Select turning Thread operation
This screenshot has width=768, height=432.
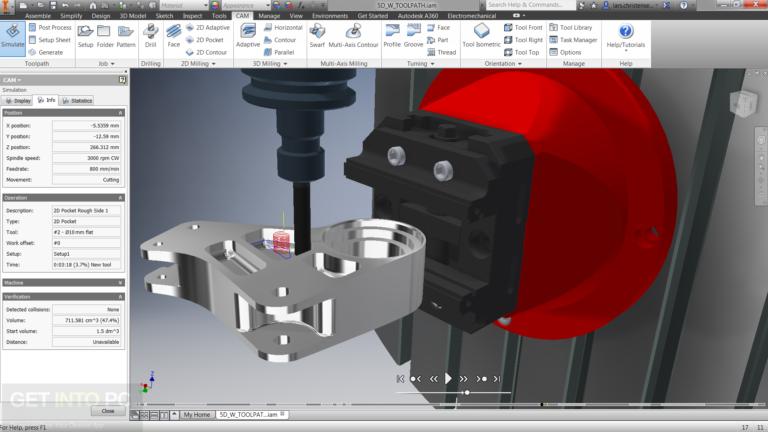tap(442, 52)
